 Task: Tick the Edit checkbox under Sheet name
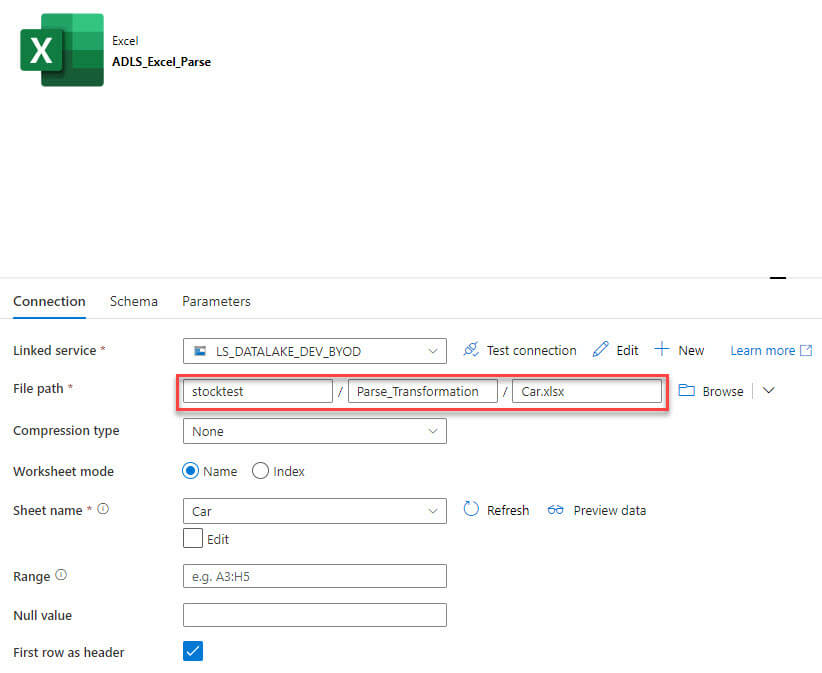tap(193, 538)
